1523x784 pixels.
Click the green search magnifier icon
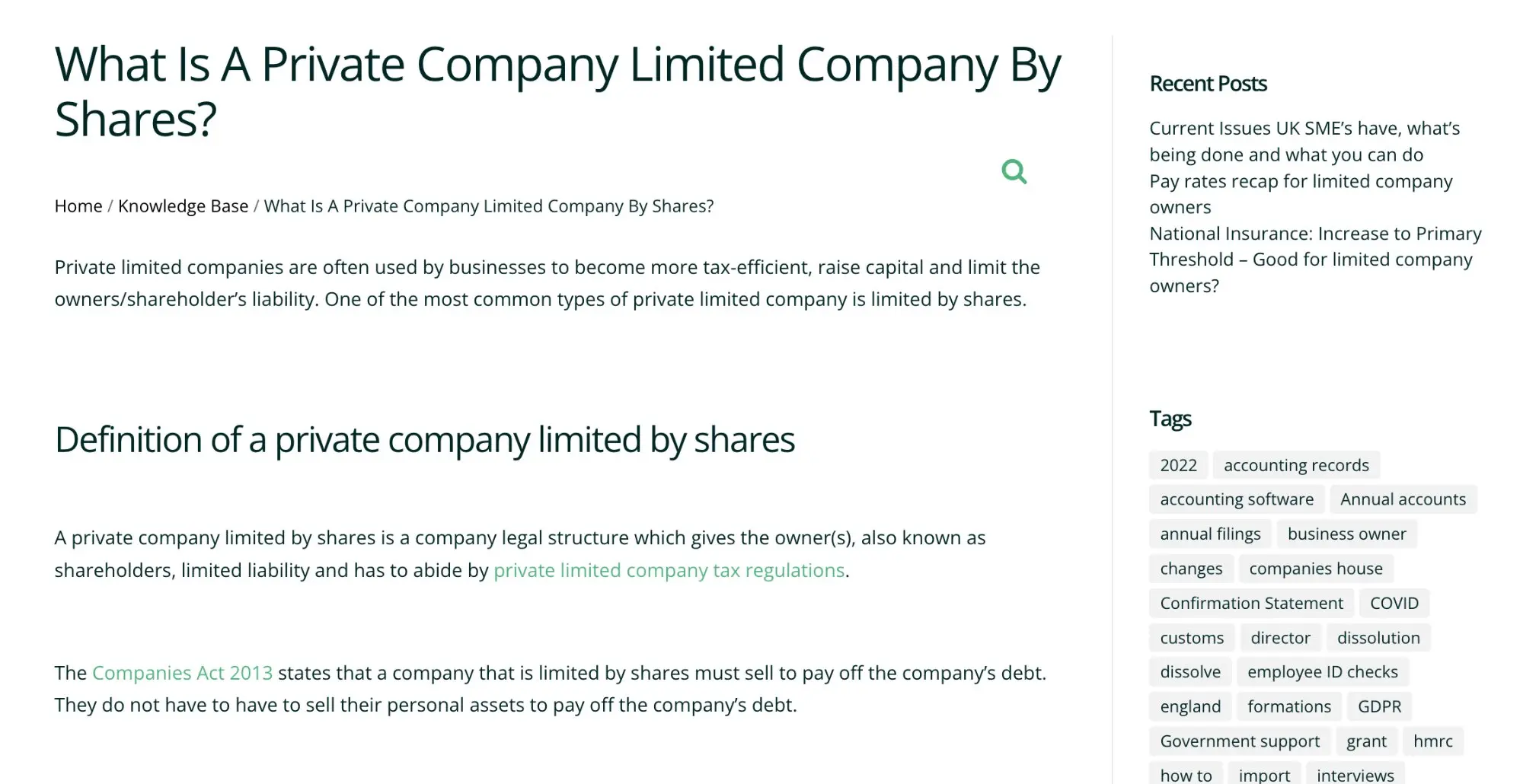point(1014,171)
